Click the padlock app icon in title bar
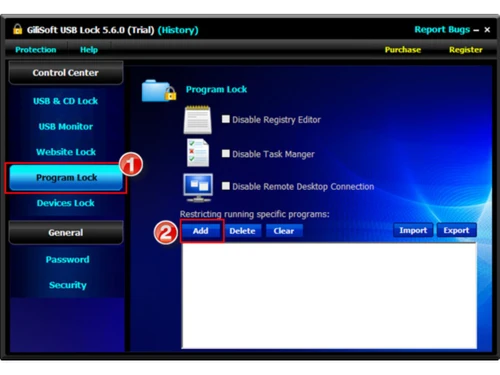Image resolution: width=500 pixels, height=375 pixels. tap(17, 29)
